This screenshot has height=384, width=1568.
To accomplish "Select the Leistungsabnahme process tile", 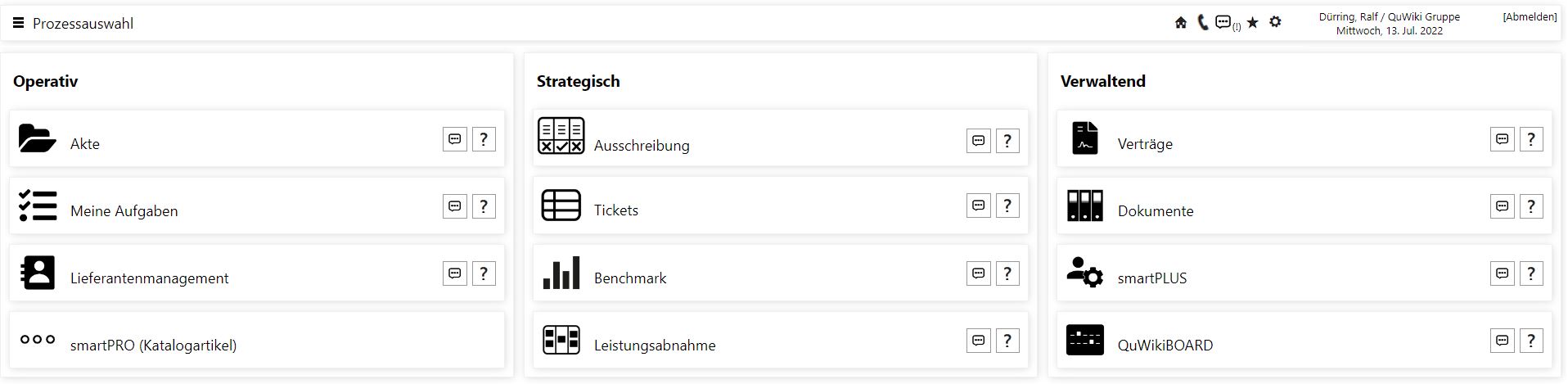I will click(781, 341).
